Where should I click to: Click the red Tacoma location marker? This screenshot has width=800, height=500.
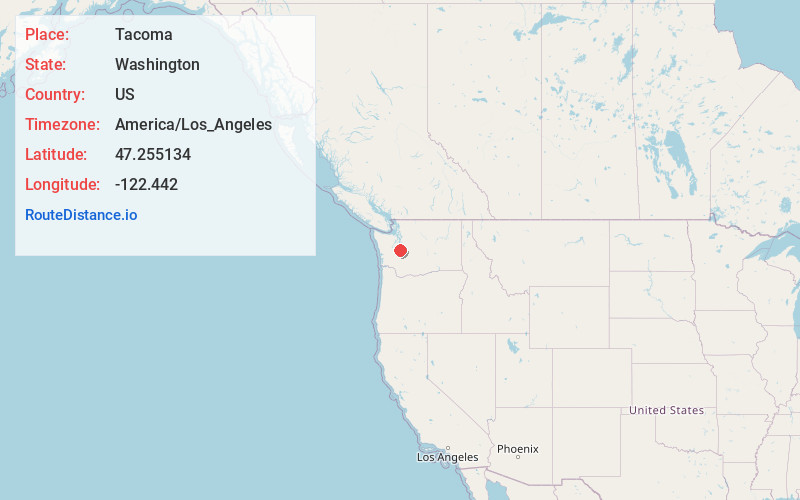point(401,251)
